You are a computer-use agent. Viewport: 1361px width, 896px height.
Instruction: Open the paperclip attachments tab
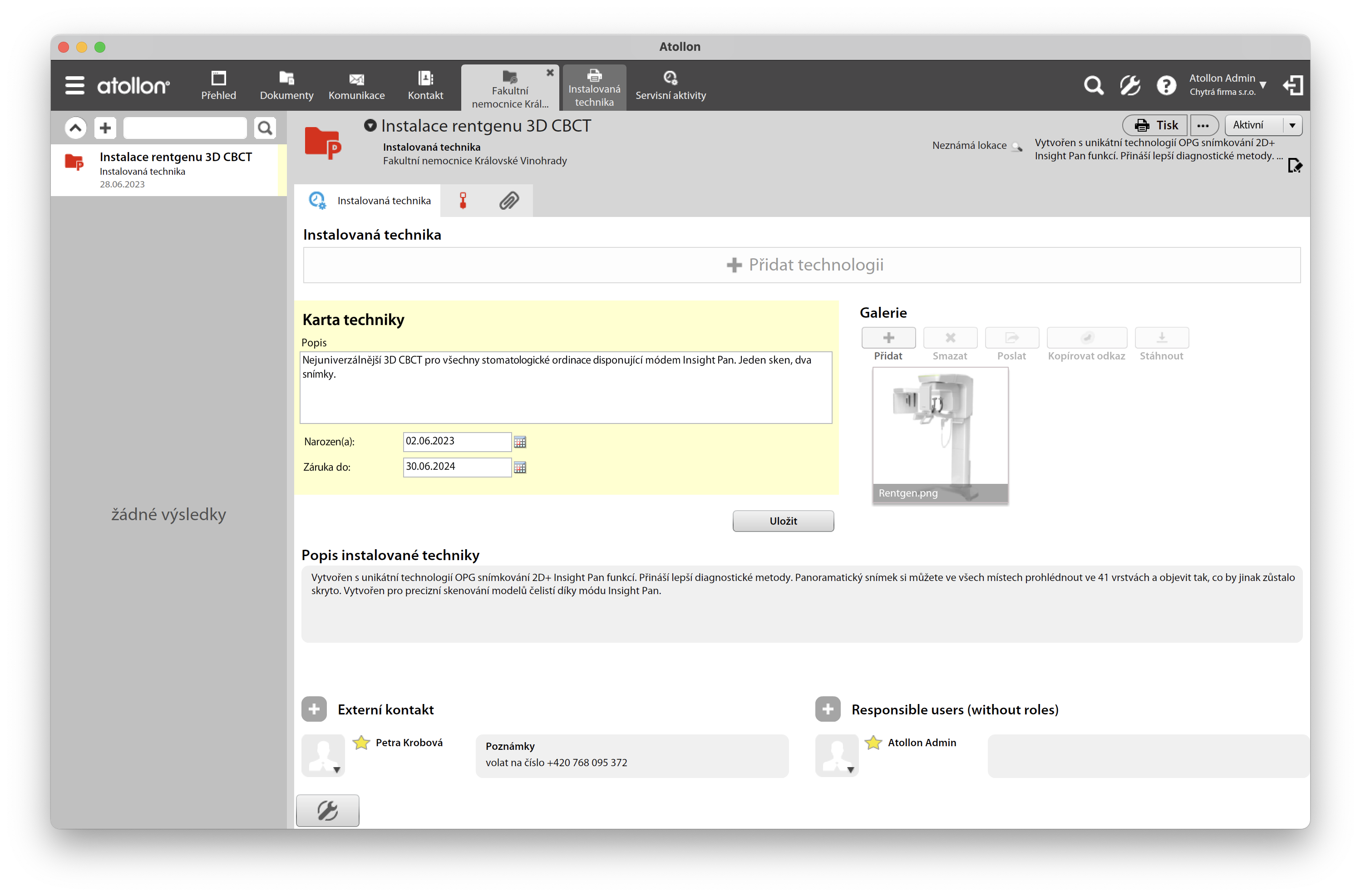[508, 201]
